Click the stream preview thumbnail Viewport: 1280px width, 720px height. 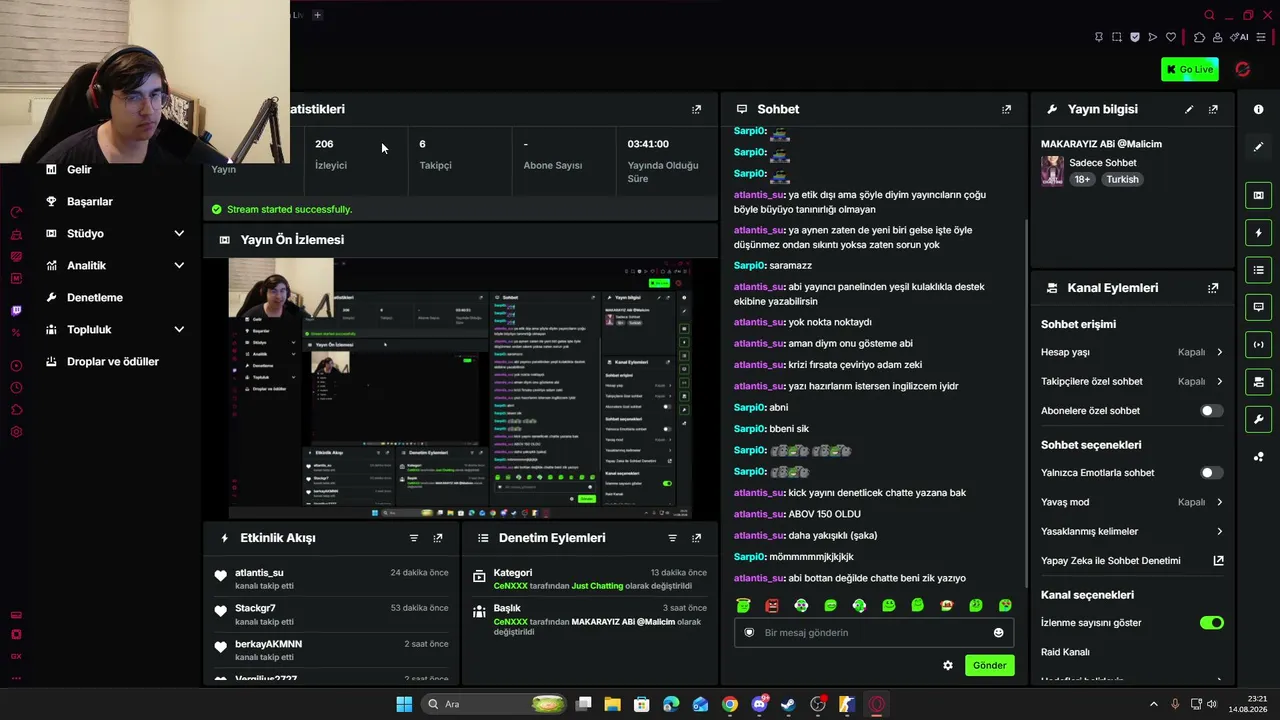tap(460, 388)
